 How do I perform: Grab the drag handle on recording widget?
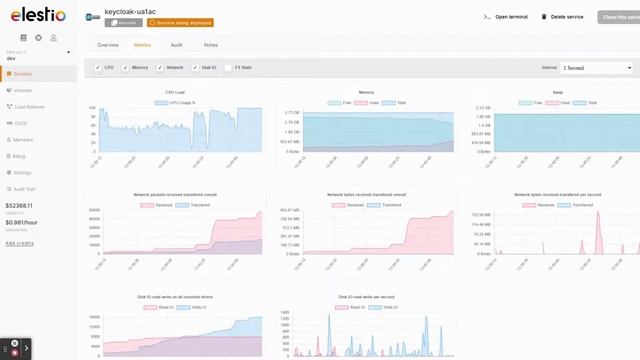(5, 349)
